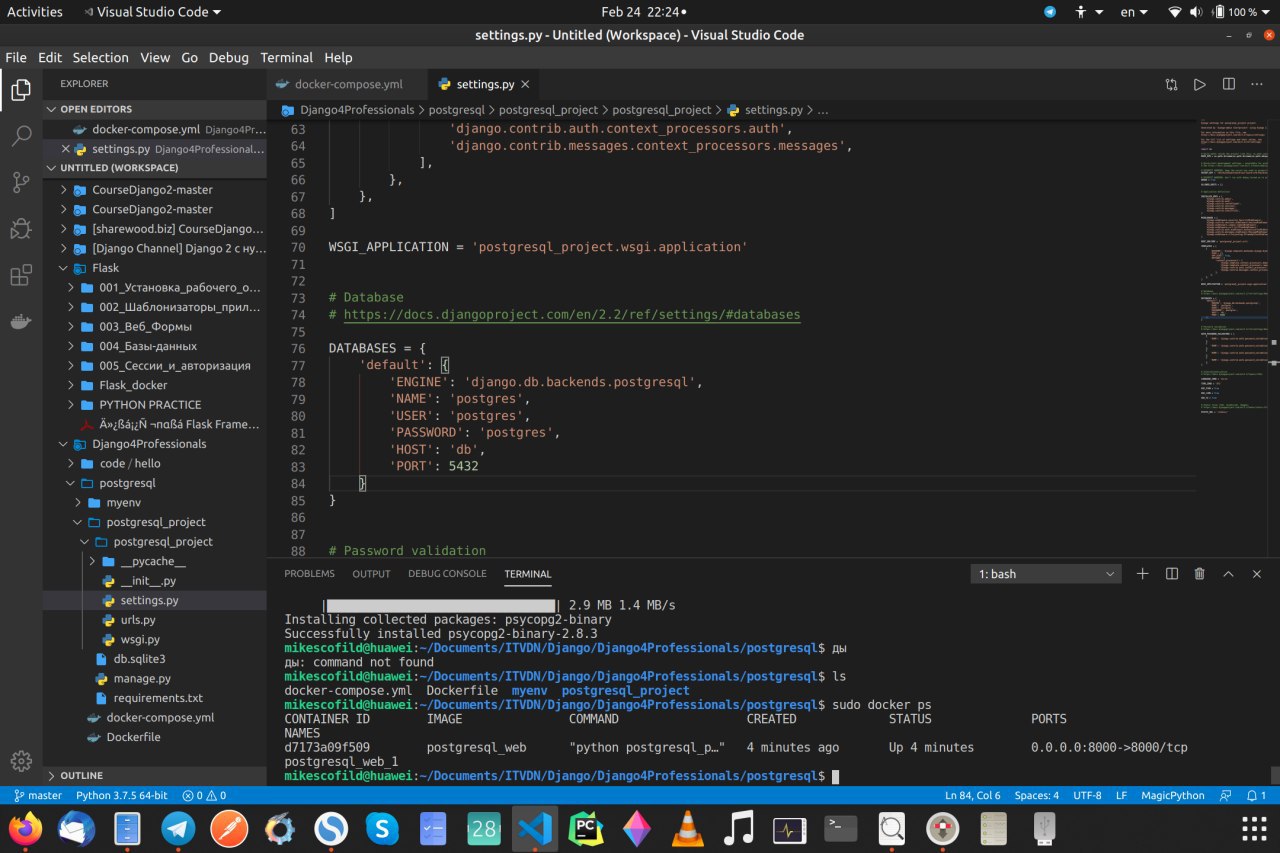The height and width of the screenshot is (853, 1280).
Task: Open manage.py in the explorer
Action: pos(154,679)
